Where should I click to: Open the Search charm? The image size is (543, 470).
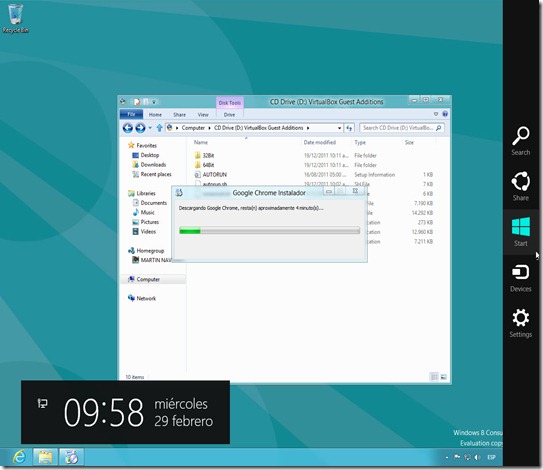[x=520, y=141]
